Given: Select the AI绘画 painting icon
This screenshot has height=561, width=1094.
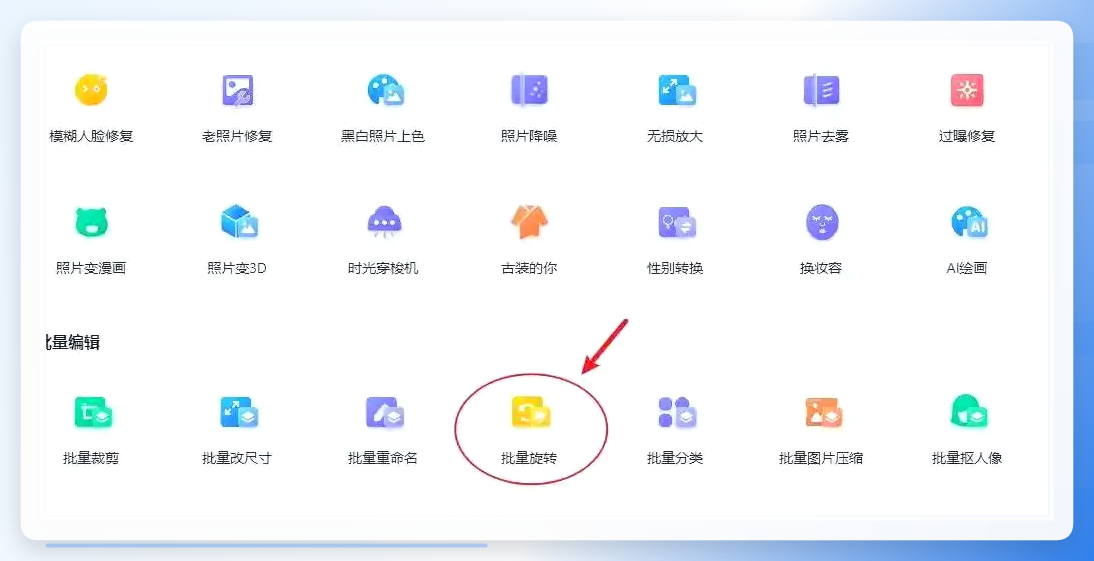Looking at the screenshot, I should (x=969, y=222).
